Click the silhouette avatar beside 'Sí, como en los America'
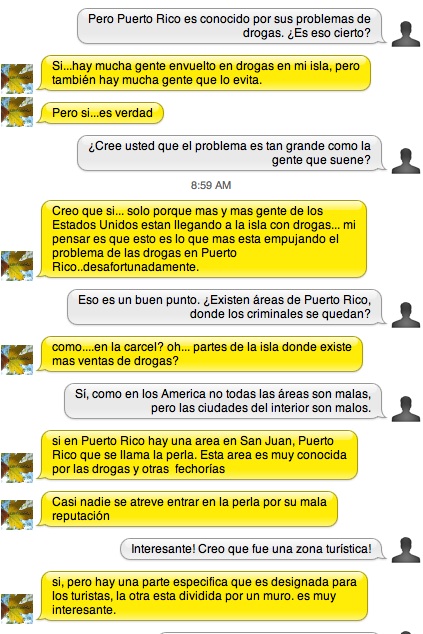423x634 pixels. pos(406,409)
